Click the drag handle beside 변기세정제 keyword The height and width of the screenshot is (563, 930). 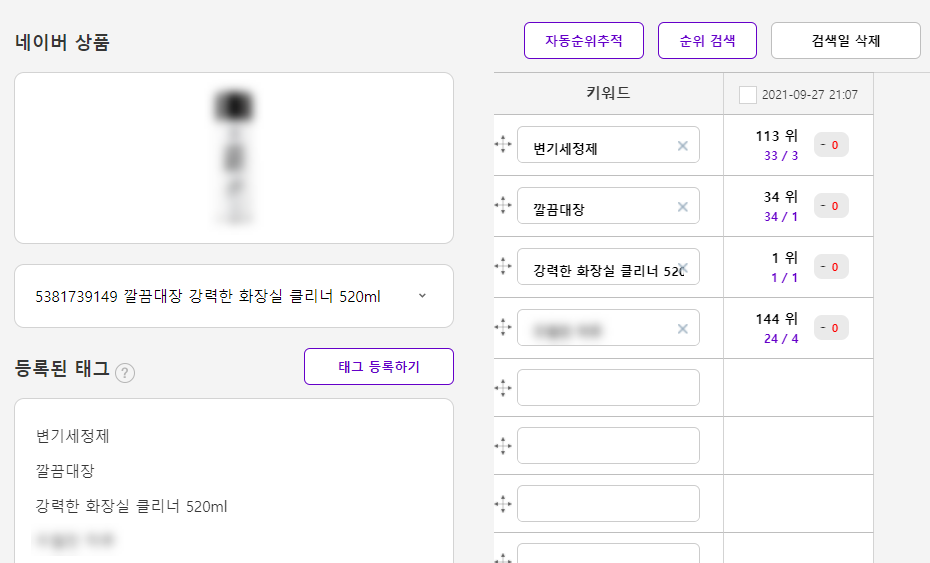click(503, 144)
